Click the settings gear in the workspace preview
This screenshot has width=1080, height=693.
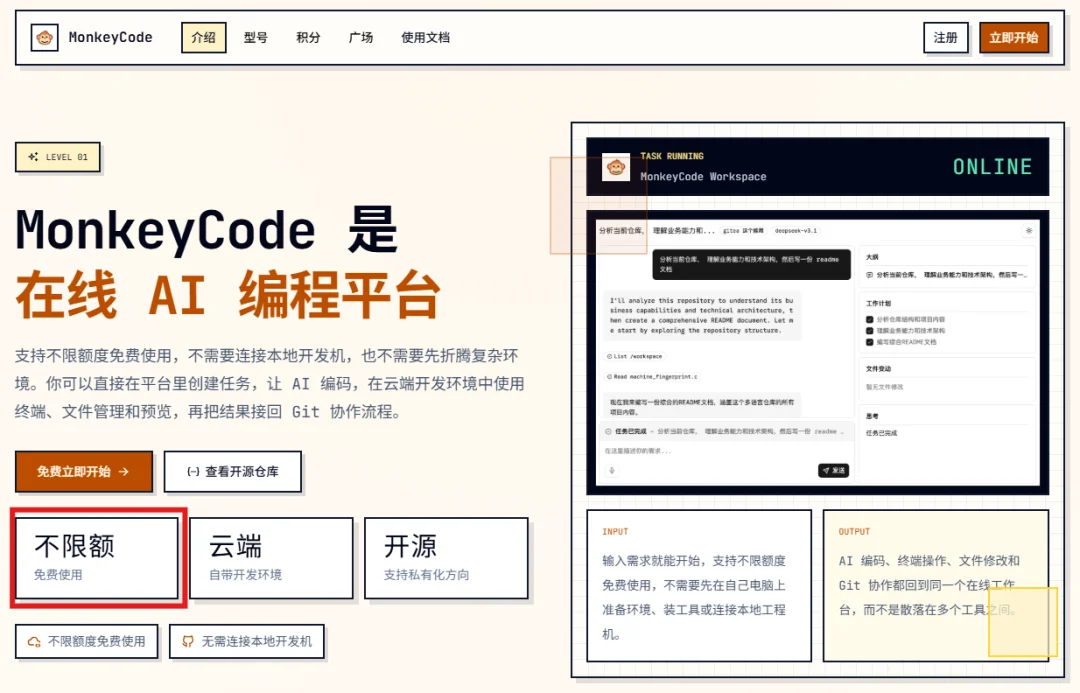[x=1029, y=231]
